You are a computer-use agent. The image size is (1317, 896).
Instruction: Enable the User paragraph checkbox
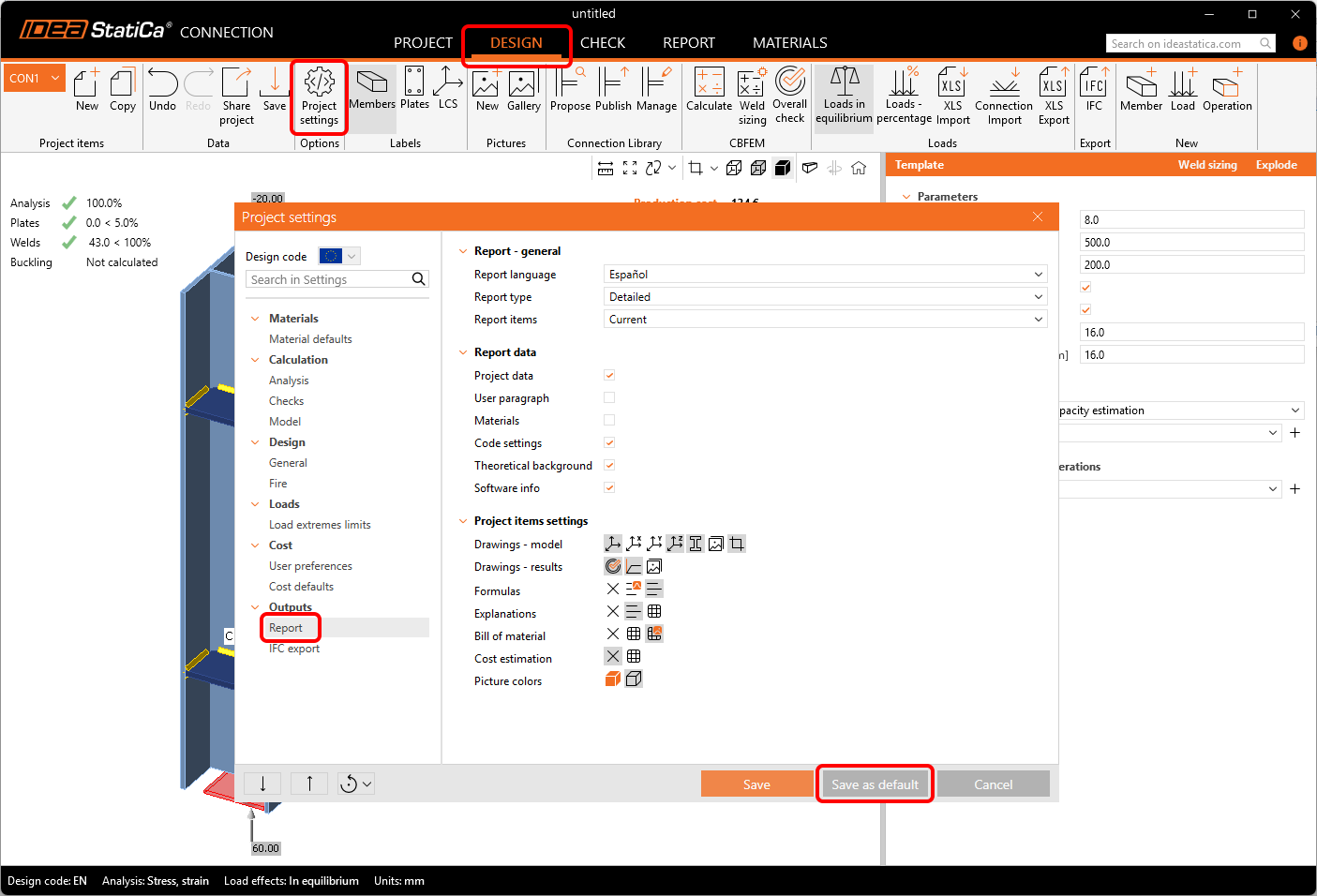click(609, 397)
